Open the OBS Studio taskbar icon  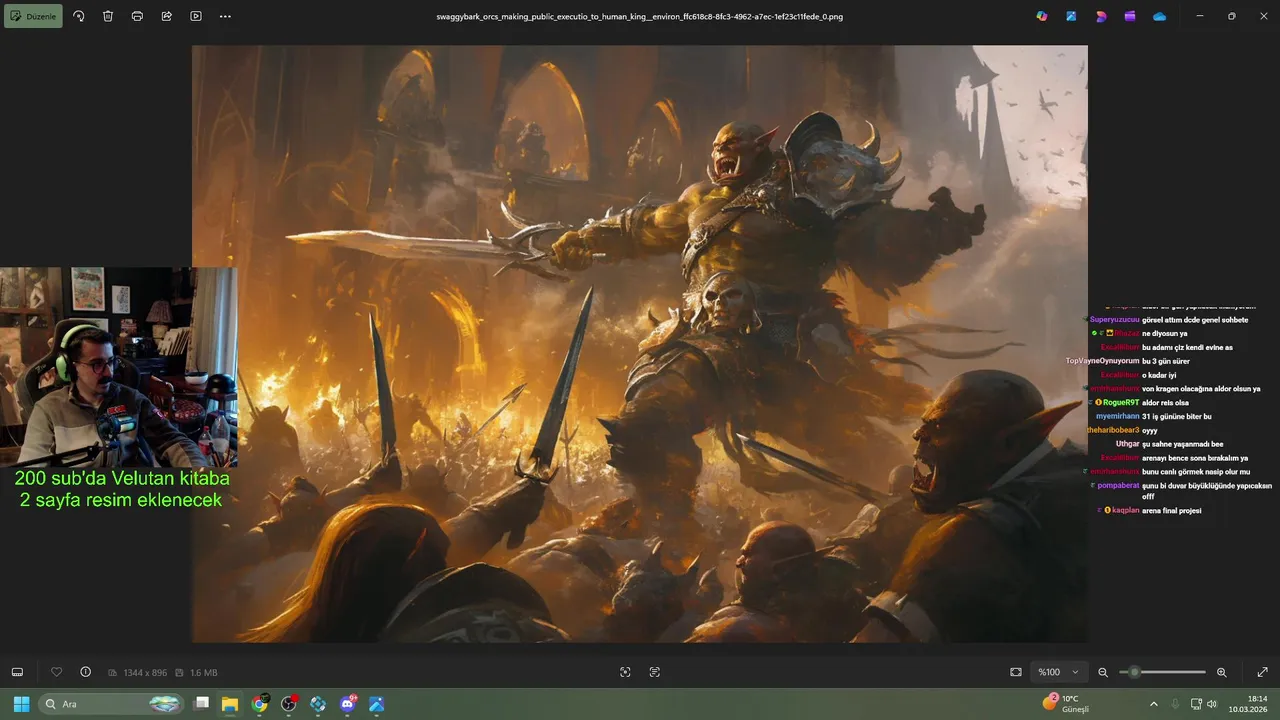click(289, 704)
